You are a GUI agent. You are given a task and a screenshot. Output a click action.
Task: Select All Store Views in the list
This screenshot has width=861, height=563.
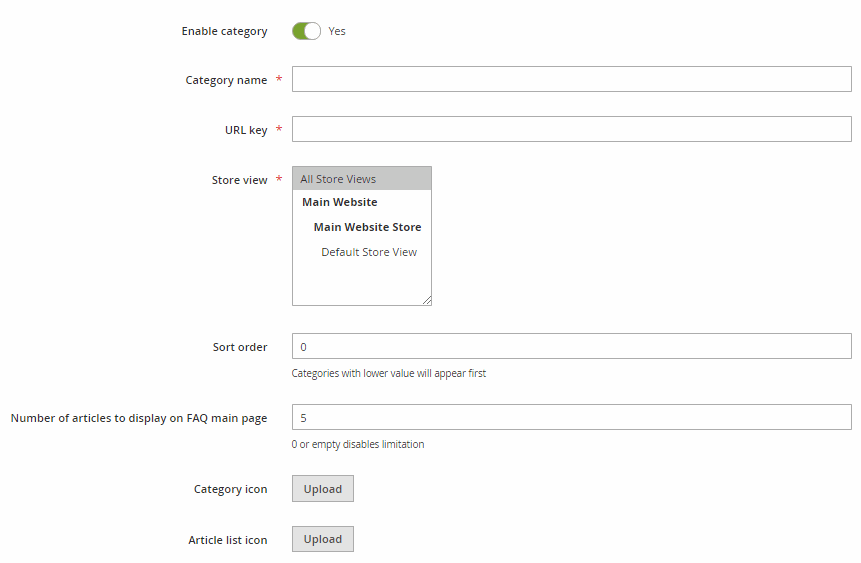click(362, 179)
